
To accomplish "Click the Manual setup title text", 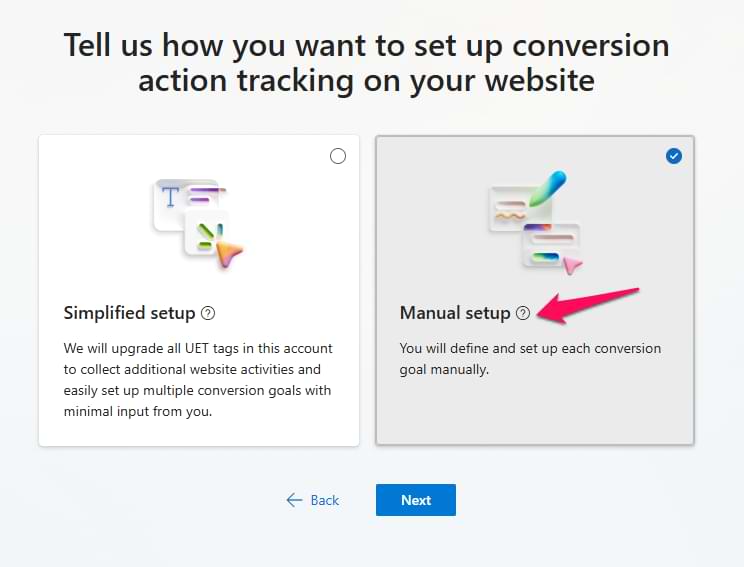I will 455,313.
